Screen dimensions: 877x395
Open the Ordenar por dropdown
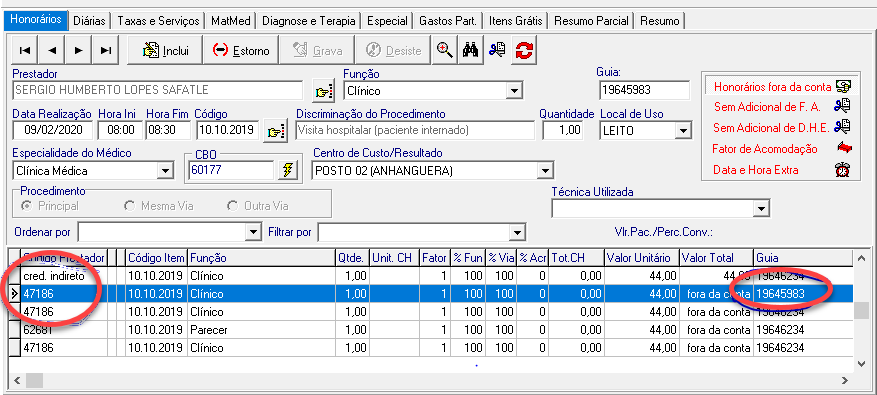254,231
